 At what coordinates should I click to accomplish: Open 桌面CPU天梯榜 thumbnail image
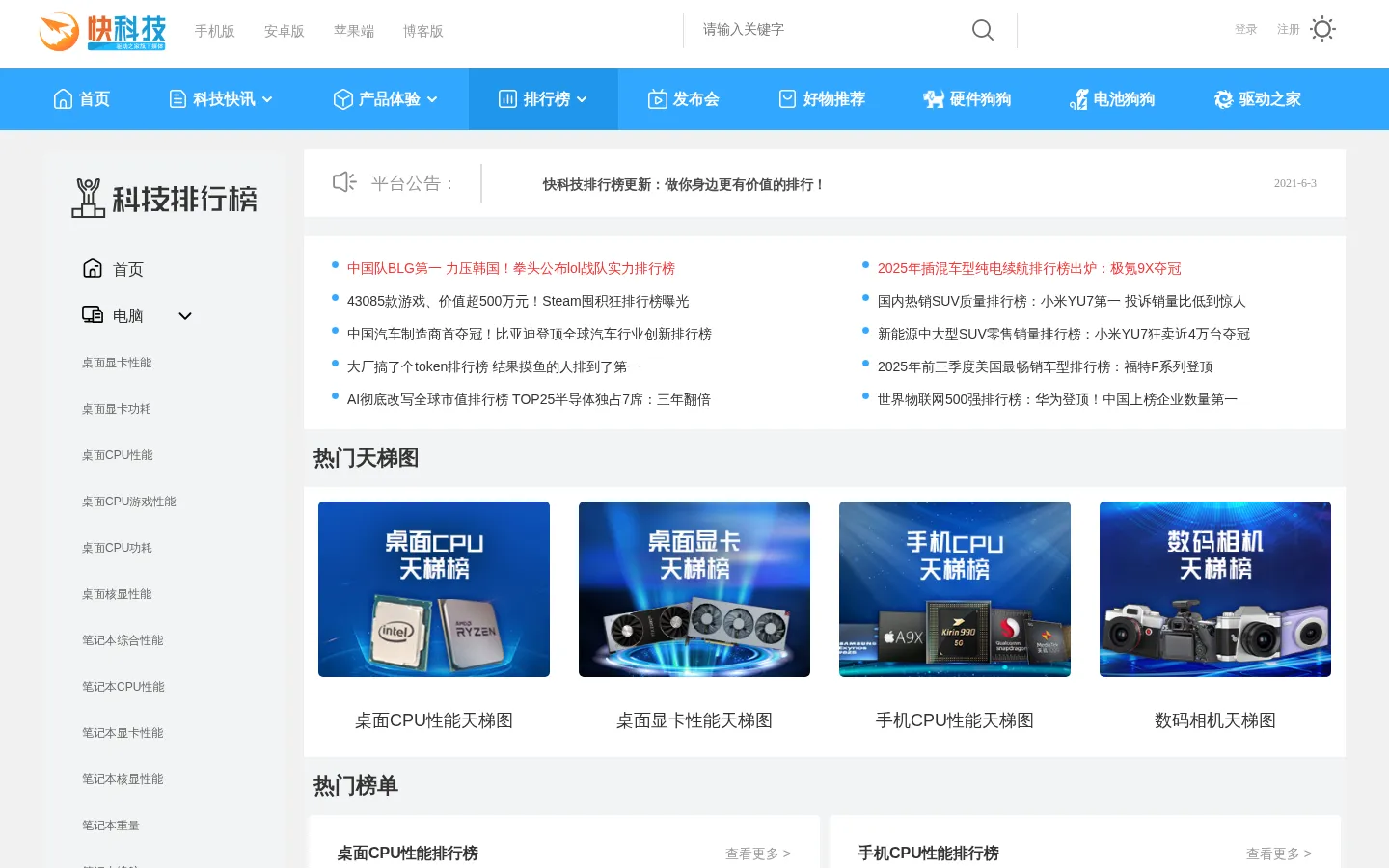pos(434,589)
